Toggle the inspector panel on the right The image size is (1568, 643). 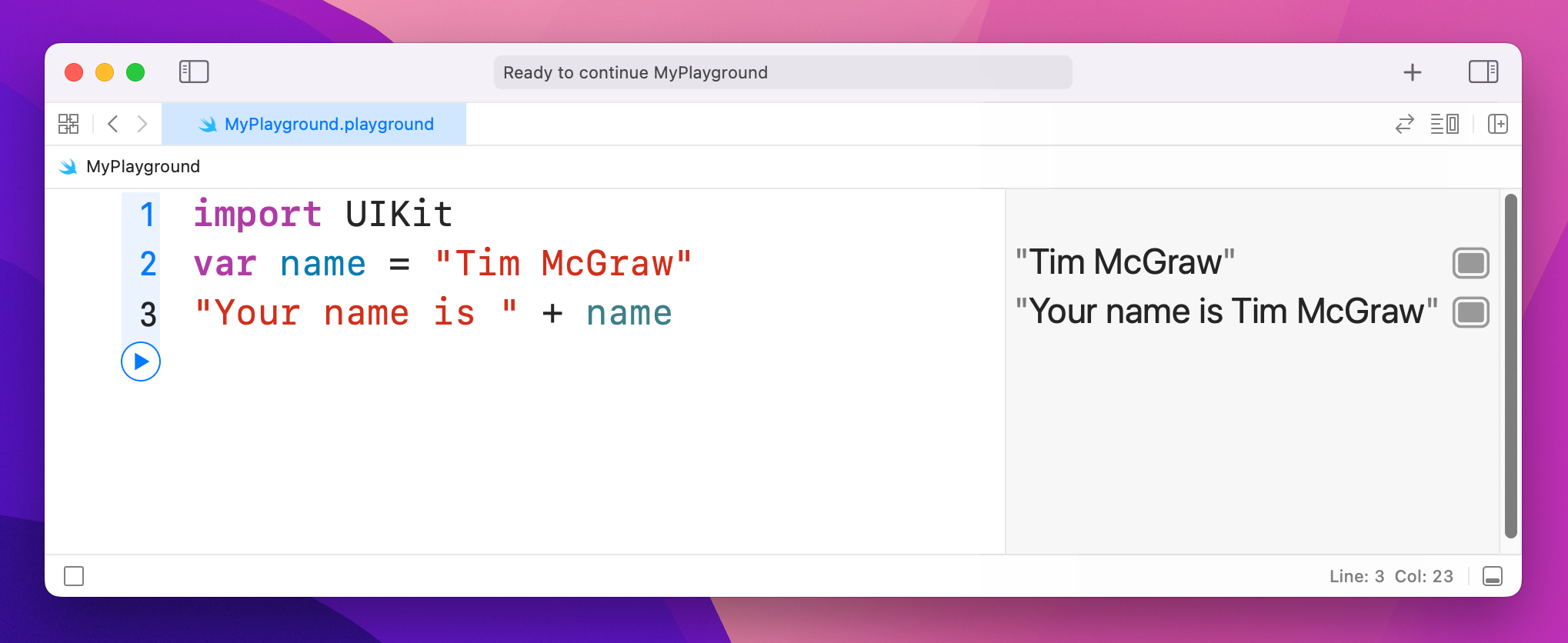click(1483, 72)
